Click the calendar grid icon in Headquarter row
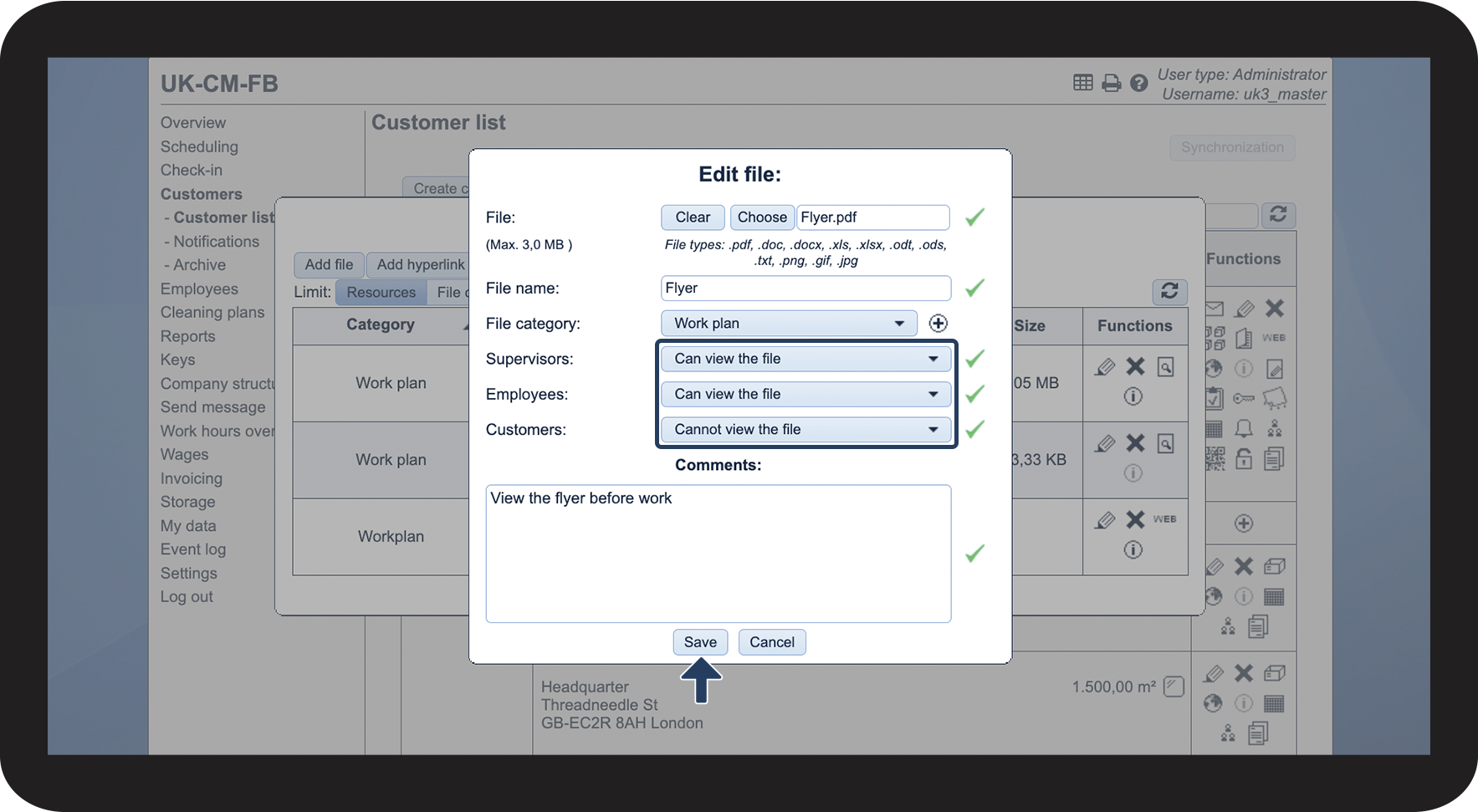The image size is (1478, 812). pos(1274,703)
